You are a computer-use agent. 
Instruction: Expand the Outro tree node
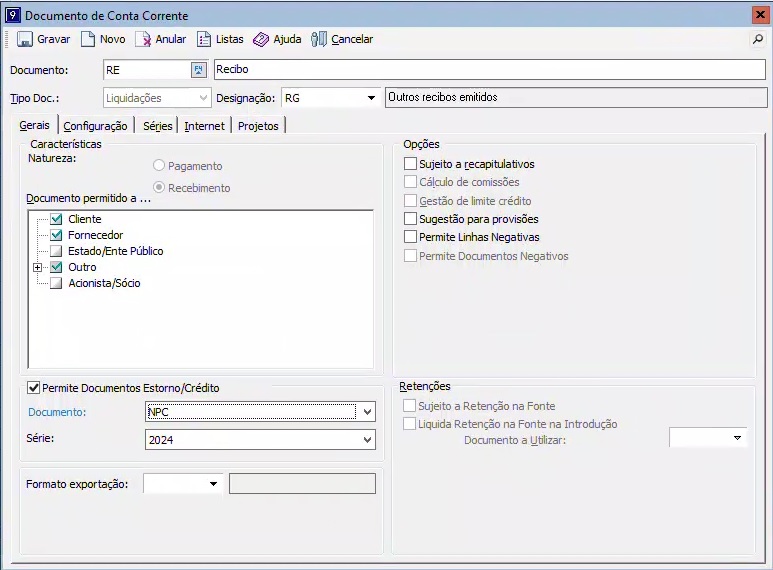(x=38, y=267)
